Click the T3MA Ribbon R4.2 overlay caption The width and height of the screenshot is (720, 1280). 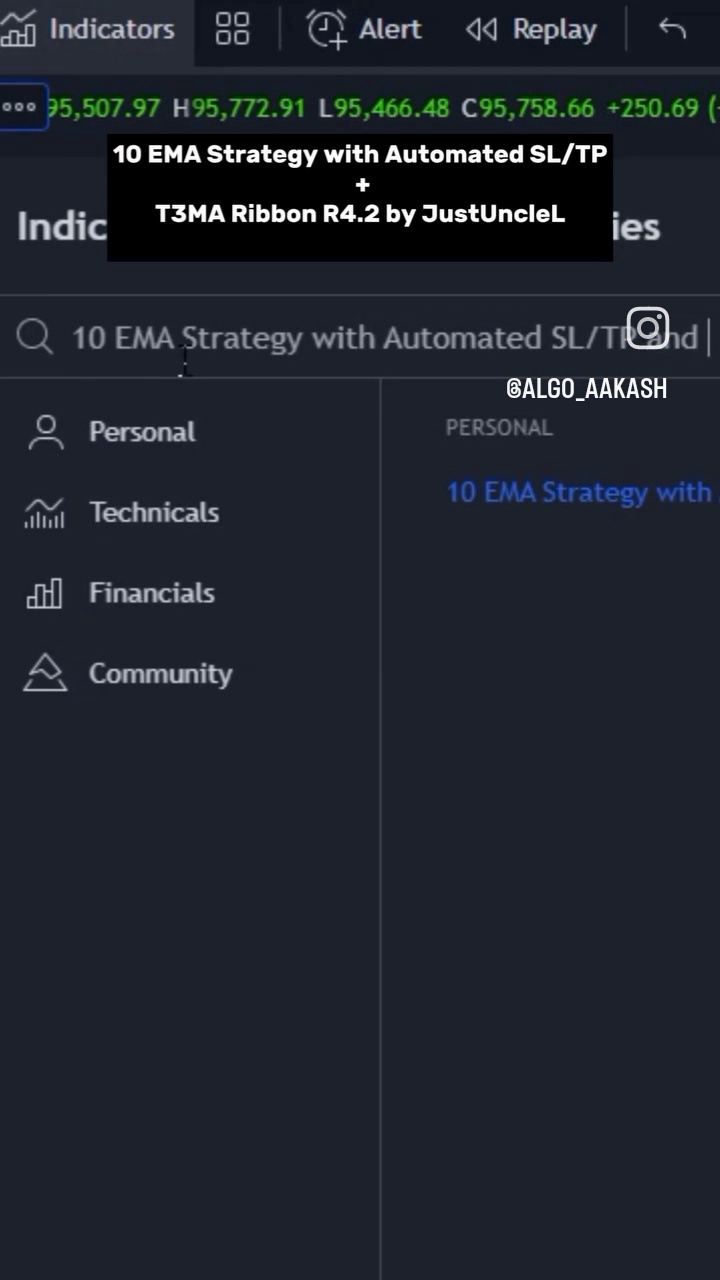point(360,214)
